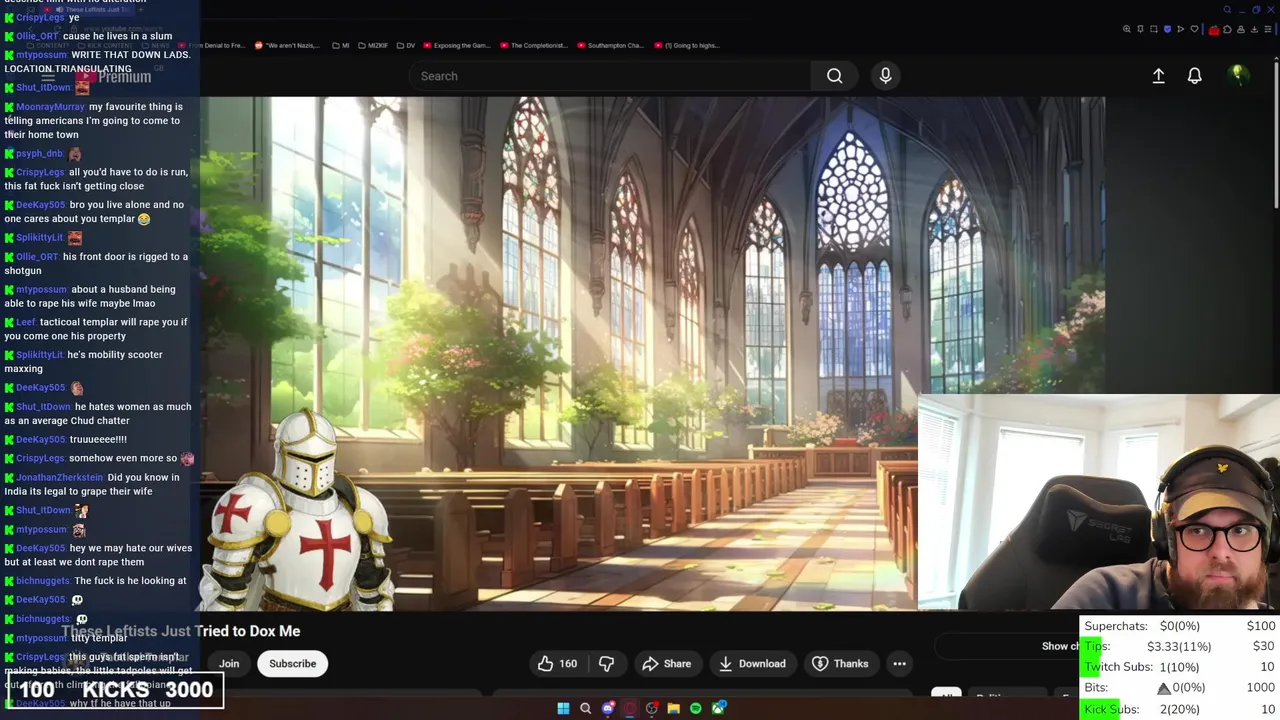The width and height of the screenshot is (1280, 720).
Task: Open the MI bookmarks folder
Action: pos(341,45)
